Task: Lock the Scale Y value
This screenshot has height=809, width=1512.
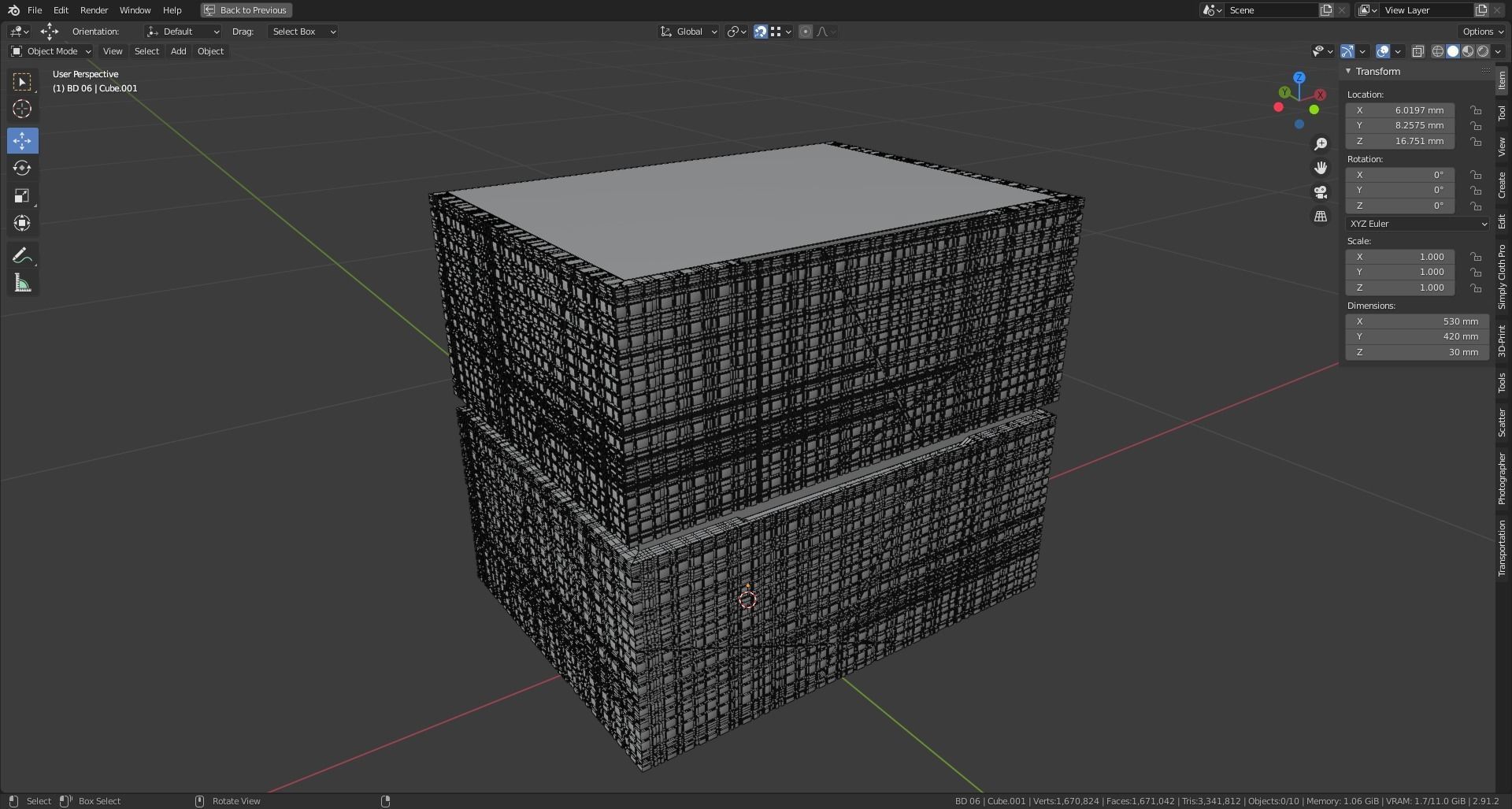Action: (x=1476, y=273)
